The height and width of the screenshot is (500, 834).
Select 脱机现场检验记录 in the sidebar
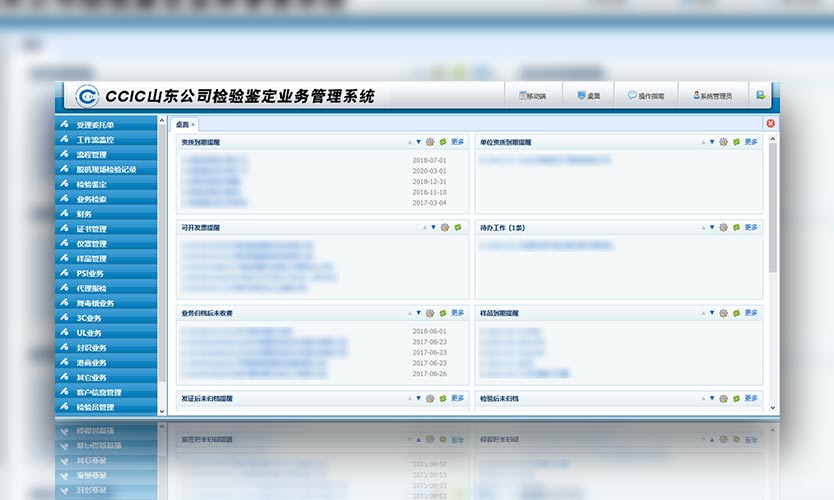[106, 169]
